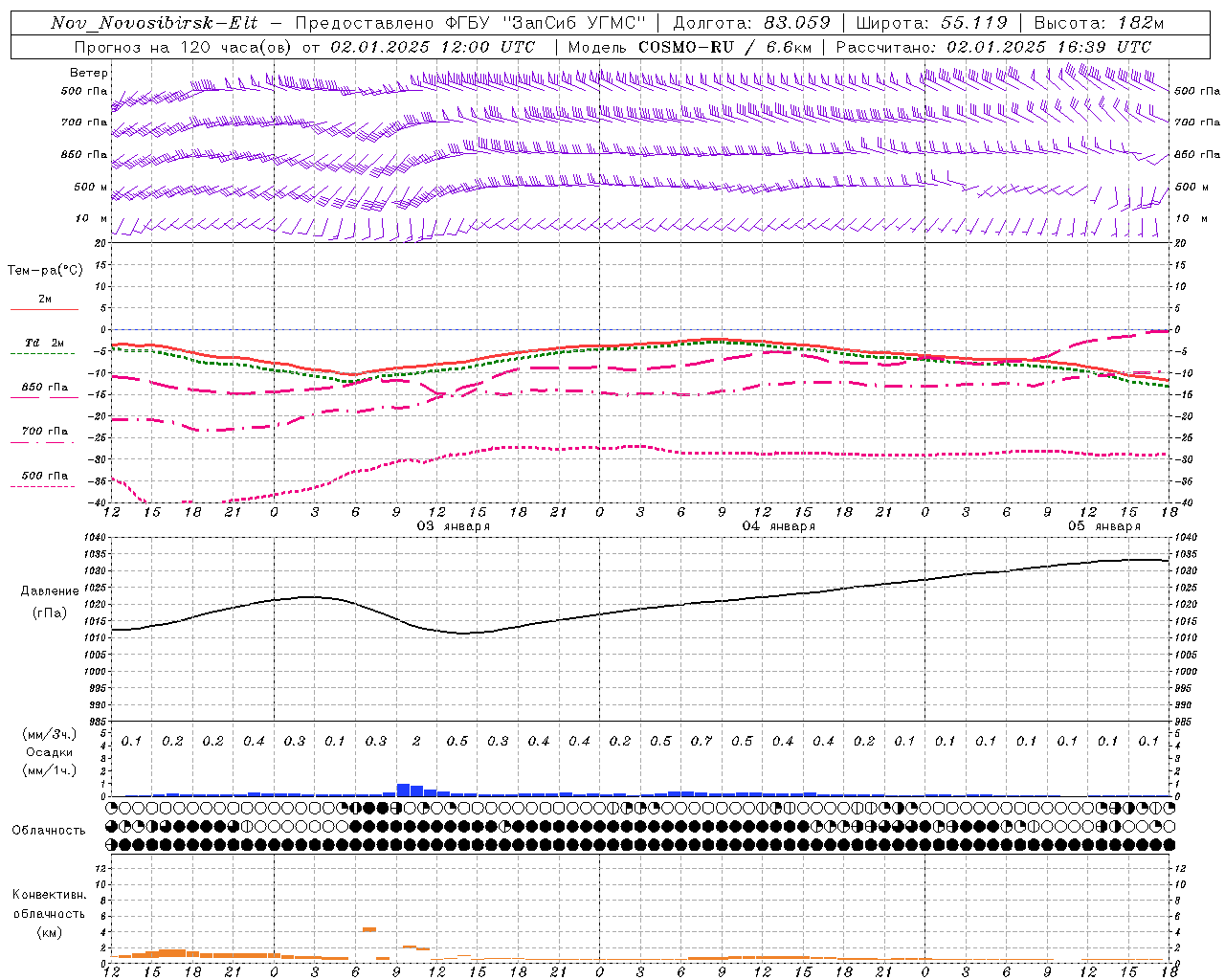Click 'Рассчитано: 02.01.2025 16:39 UTC' text
This screenshot has height=980, width=1225.
click(993, 47)
